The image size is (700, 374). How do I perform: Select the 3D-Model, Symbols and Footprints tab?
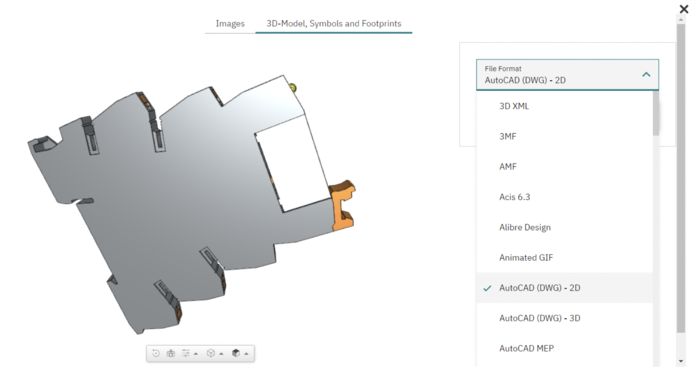(x=334, y=24)
